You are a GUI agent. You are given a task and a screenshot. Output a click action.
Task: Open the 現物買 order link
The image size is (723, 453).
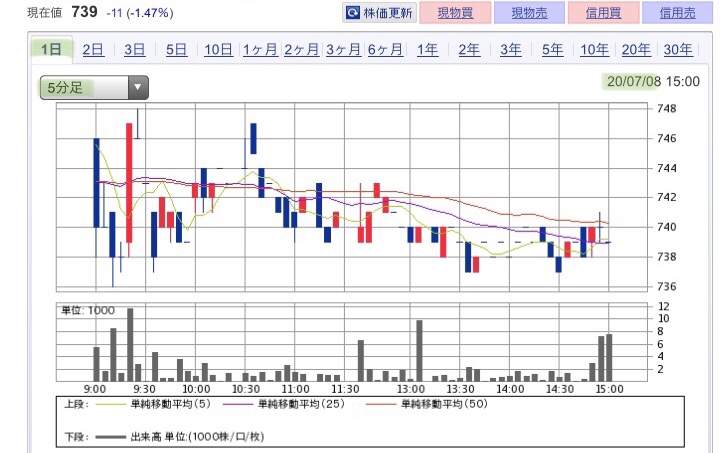455,12
